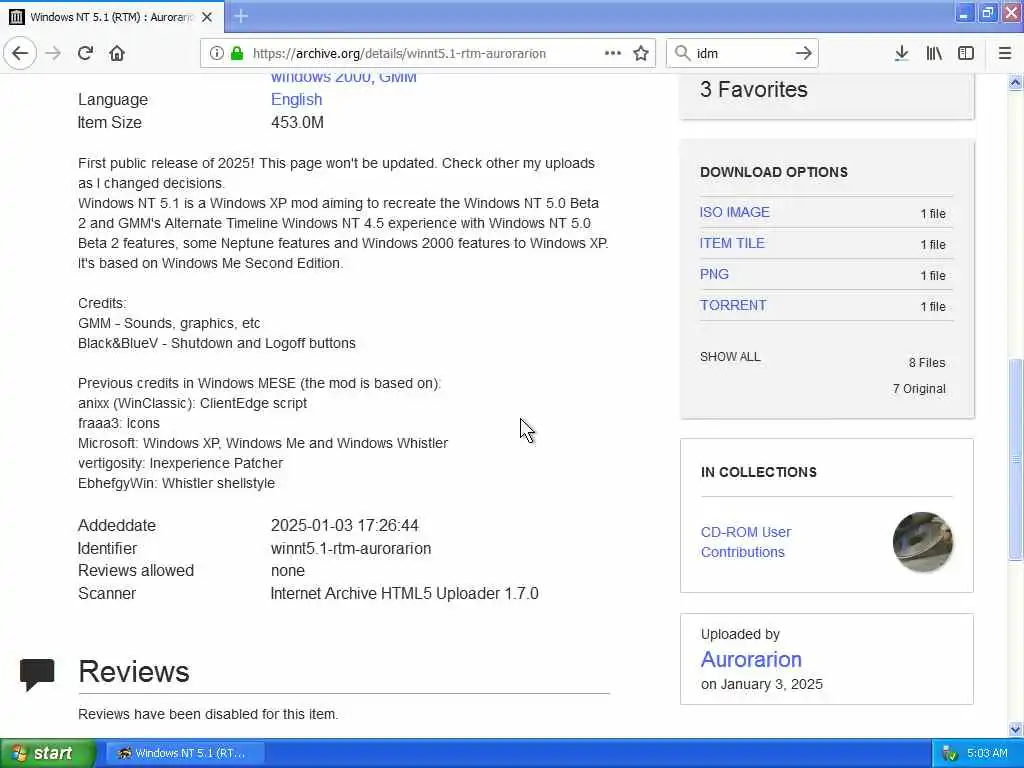Click the 3 Favorites count
Viewport: 1024px width, 768px height.
click(754, 89)
